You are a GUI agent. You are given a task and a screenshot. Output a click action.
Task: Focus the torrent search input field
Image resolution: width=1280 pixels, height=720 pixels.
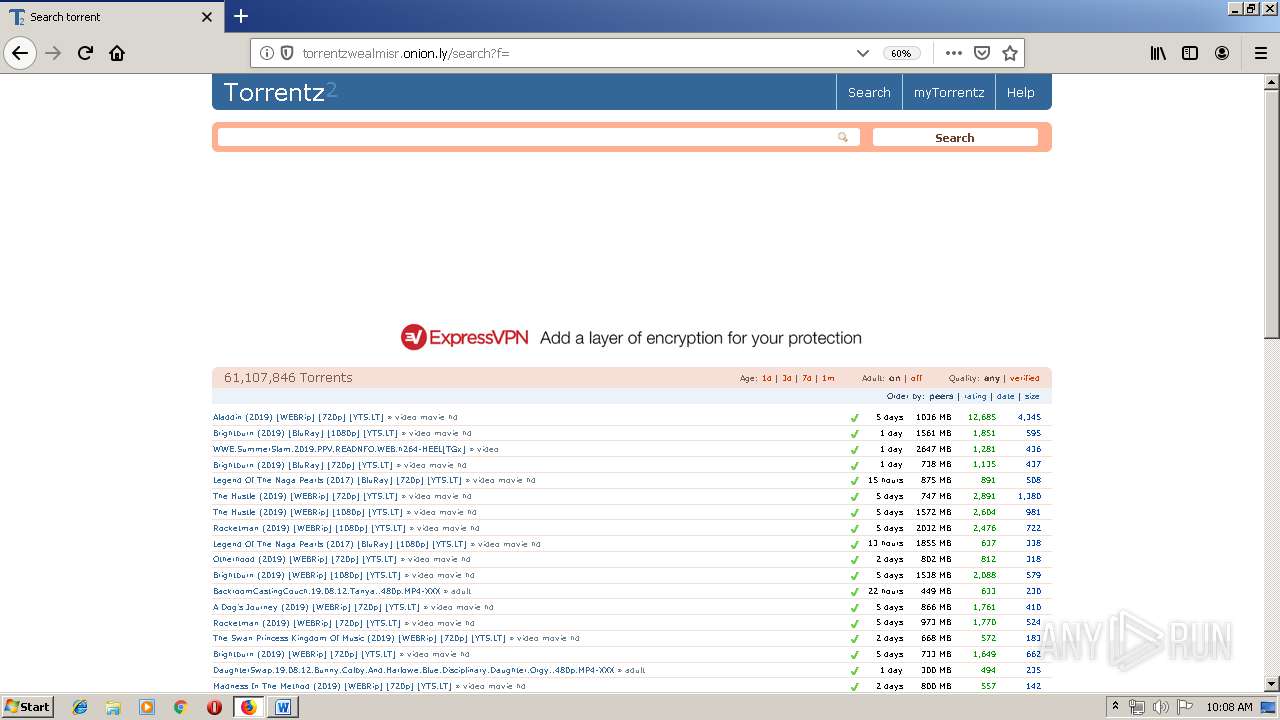point(538,137)
